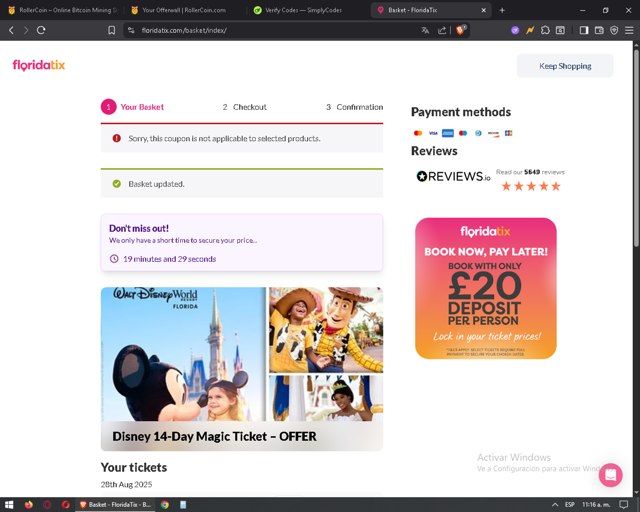Image resolution: width=640 pixels, height=512 pixels.
Task: Toggle the browser sidebar panel icon
Action: 584,30
